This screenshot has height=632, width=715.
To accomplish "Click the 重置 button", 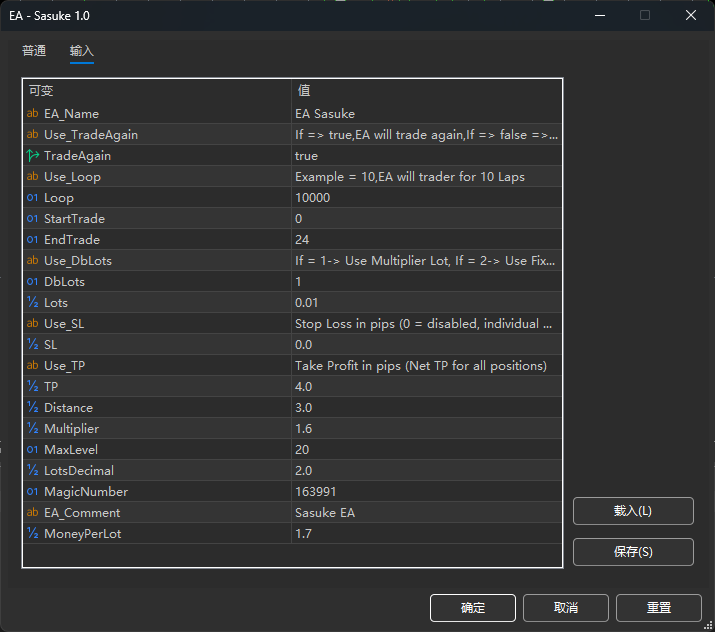I will [x=658, y=608].
